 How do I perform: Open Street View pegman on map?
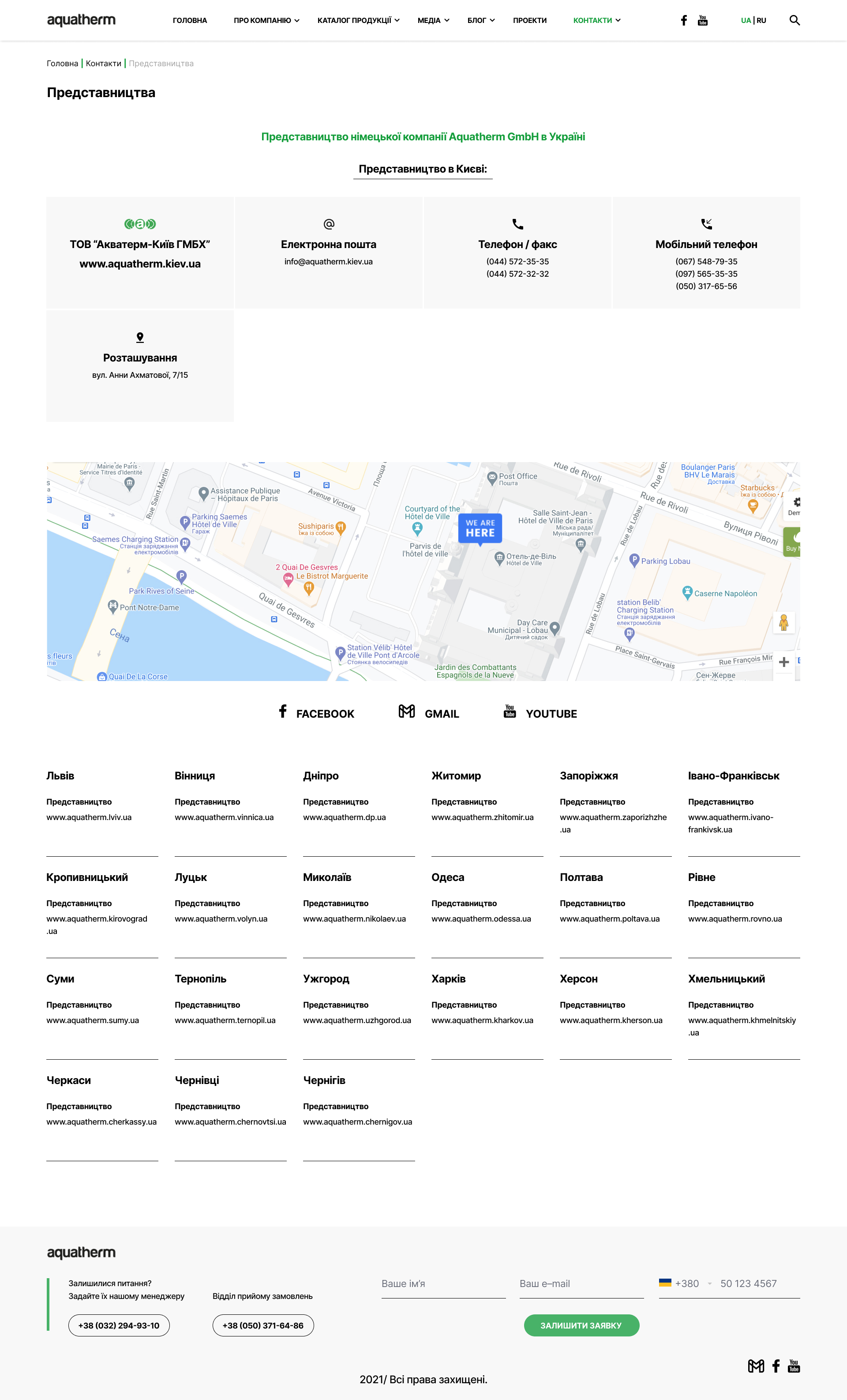tap(784, 623)
